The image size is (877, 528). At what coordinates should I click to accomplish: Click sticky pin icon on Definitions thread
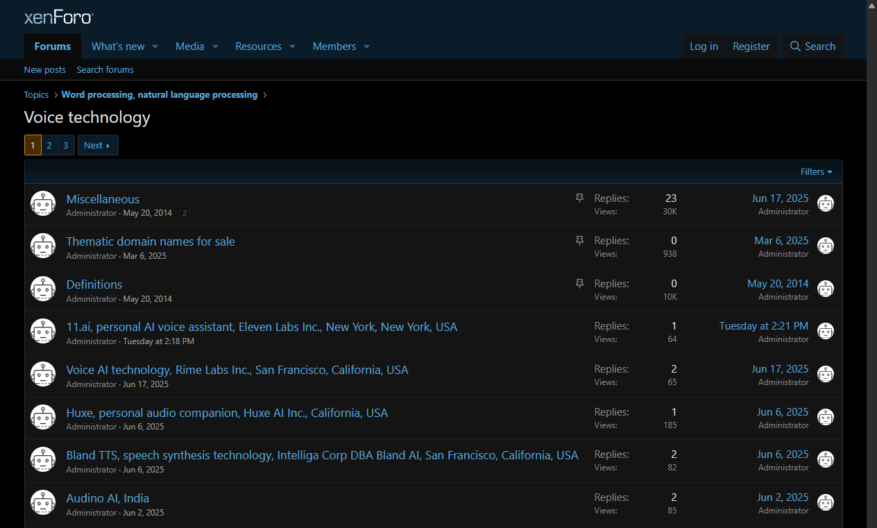coord(579,284)
